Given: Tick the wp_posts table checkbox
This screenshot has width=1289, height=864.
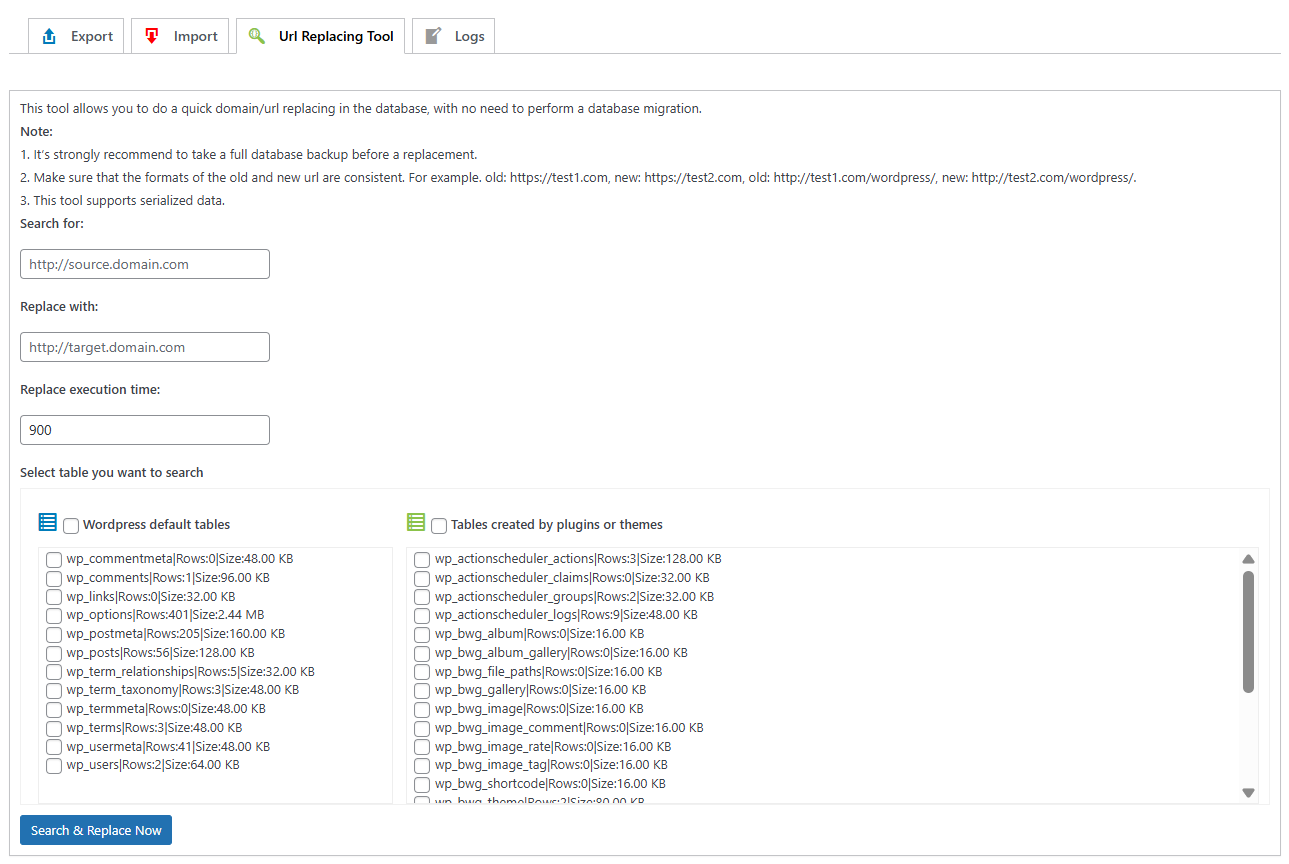Looking at the screenshot, I should pos(54,653).
